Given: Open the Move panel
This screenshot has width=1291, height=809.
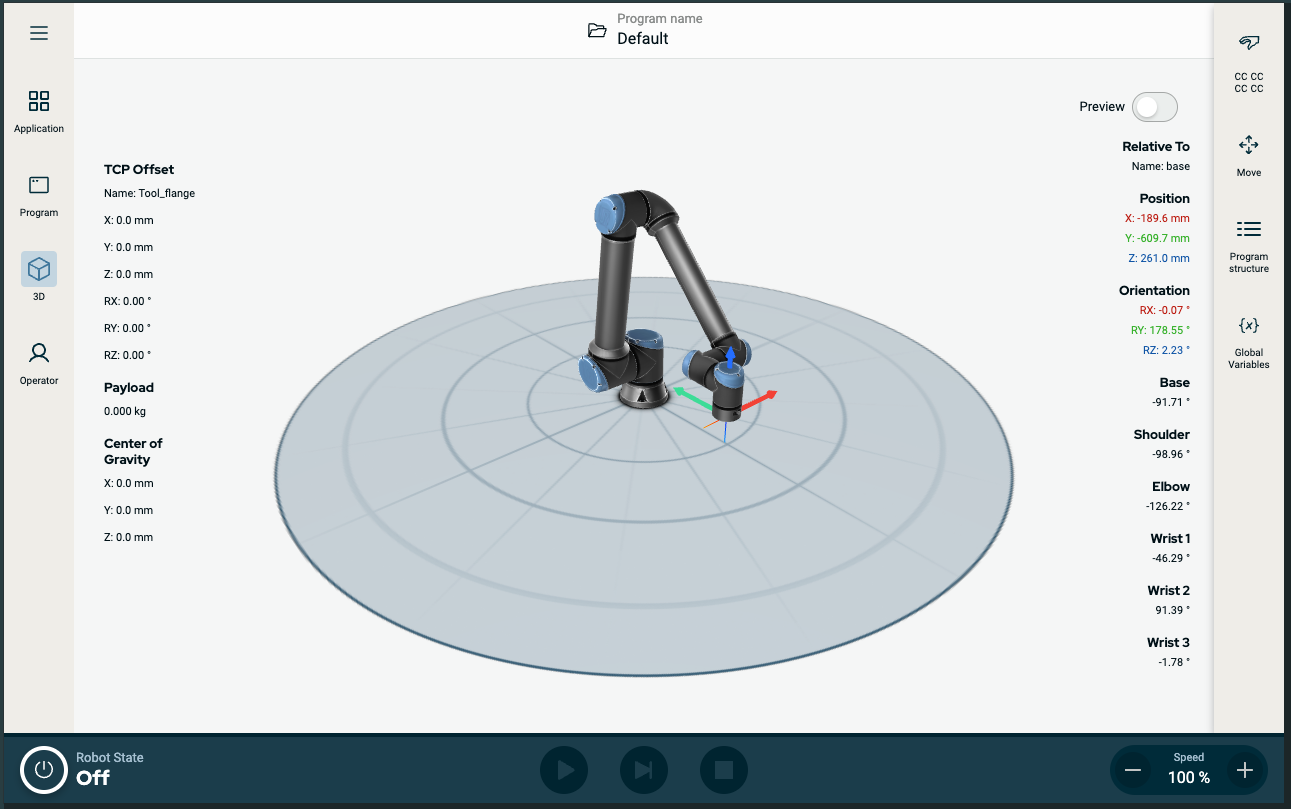Looking at the screenshot, I should [1248, 146].
